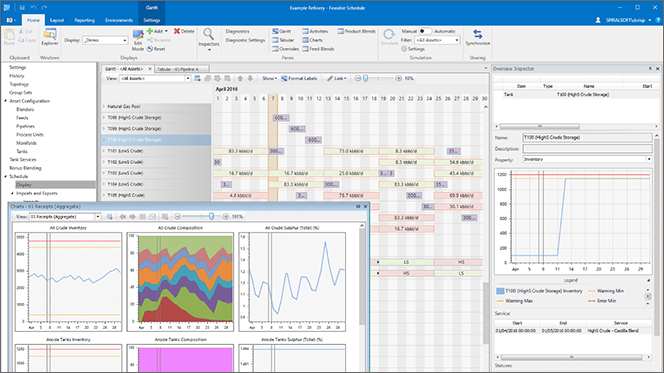Image resolution: width=664 pixels, height=373 pixels.
Task: Collapse the Asset Configuration tree node
Action: pos(6,101)
